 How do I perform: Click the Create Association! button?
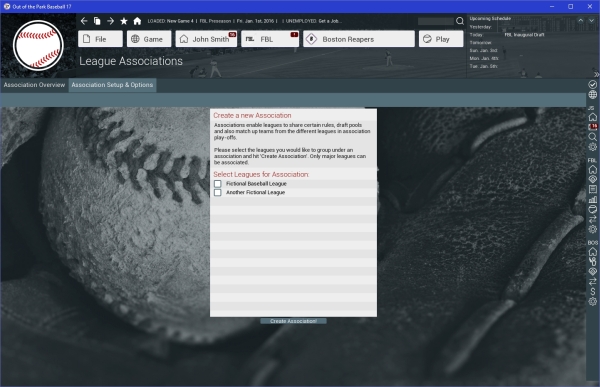coord(293,321)
